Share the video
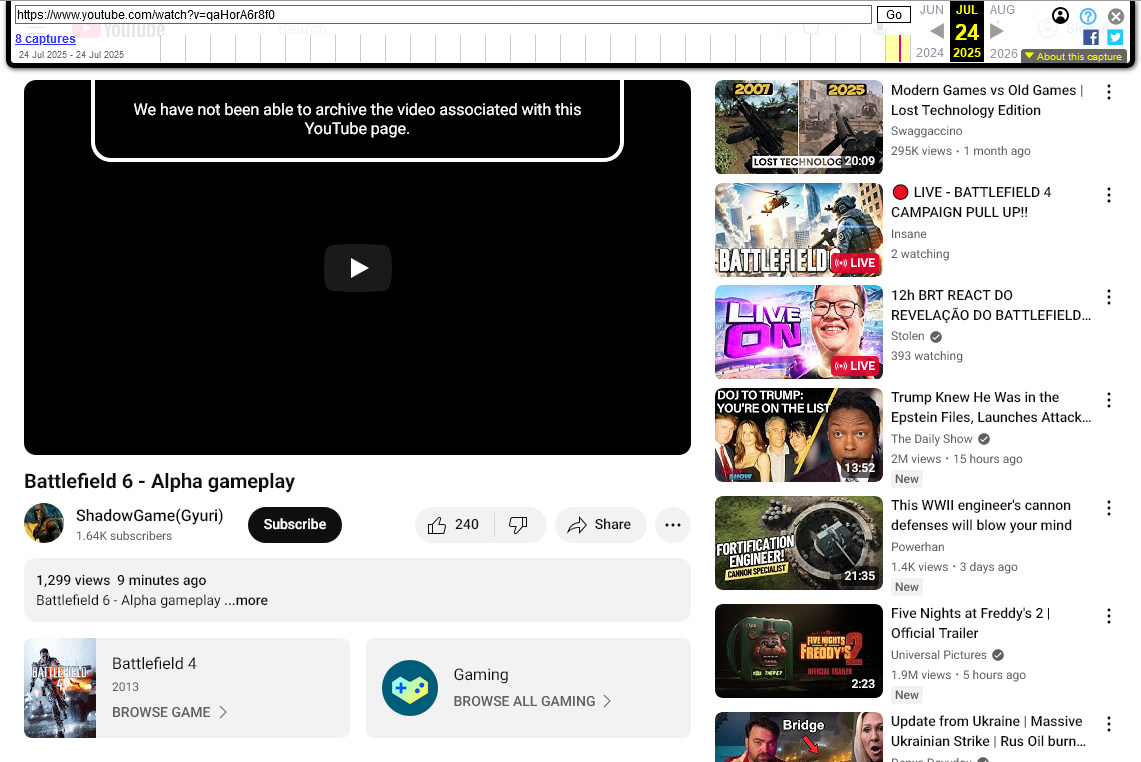Viewport: 1141px width, 762px height. pyautogui.click(x=600, y=525)
